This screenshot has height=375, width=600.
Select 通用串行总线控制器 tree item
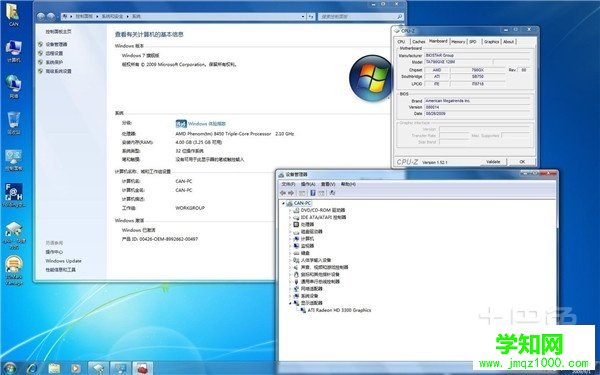[320, 282]
